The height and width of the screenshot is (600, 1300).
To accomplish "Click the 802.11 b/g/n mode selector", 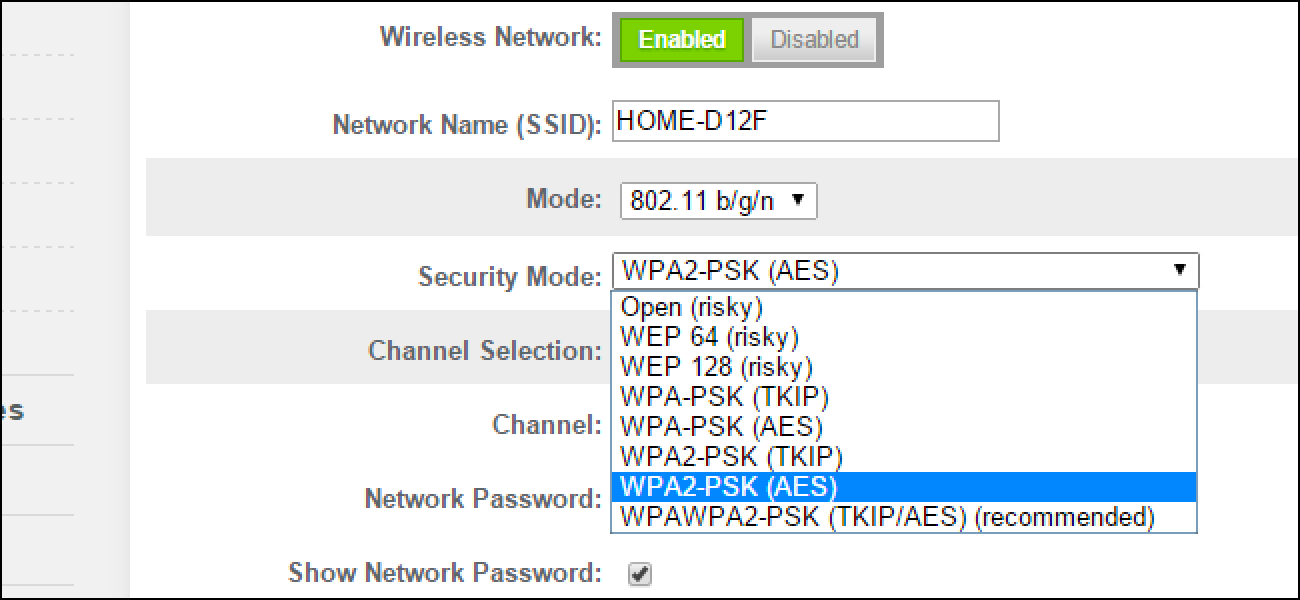I will [717, 200].
